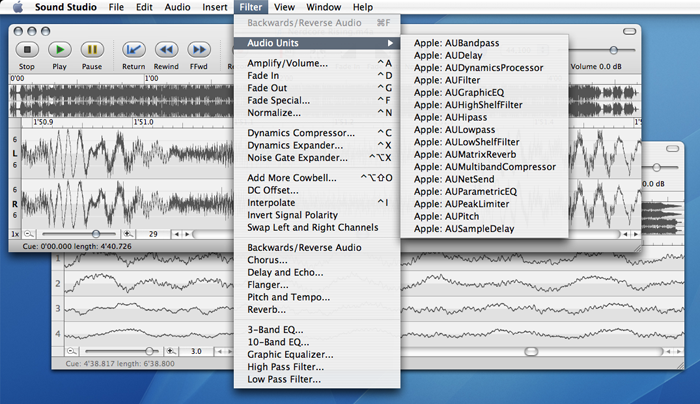Click the zoom out magnifier in front window
This screenshot has width=700, height=404.
pyautogui.click(x=29, y=234)
